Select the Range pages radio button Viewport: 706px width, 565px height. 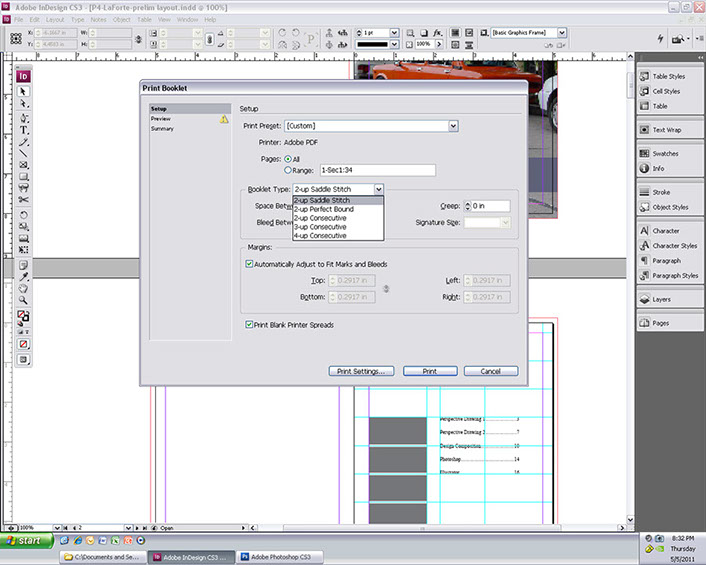(x=288, y=170)
